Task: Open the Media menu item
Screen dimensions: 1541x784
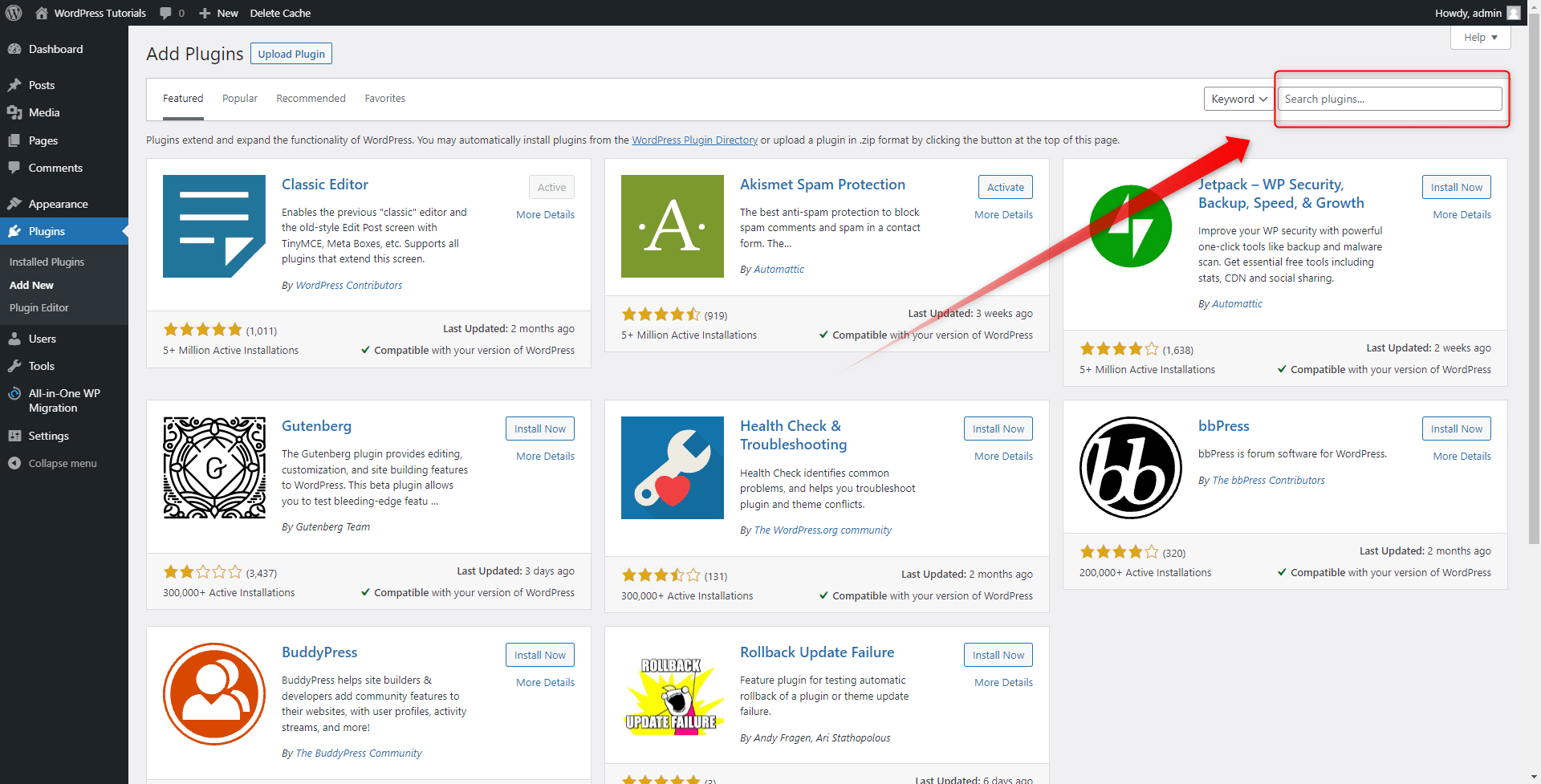Action: [44, 112]
